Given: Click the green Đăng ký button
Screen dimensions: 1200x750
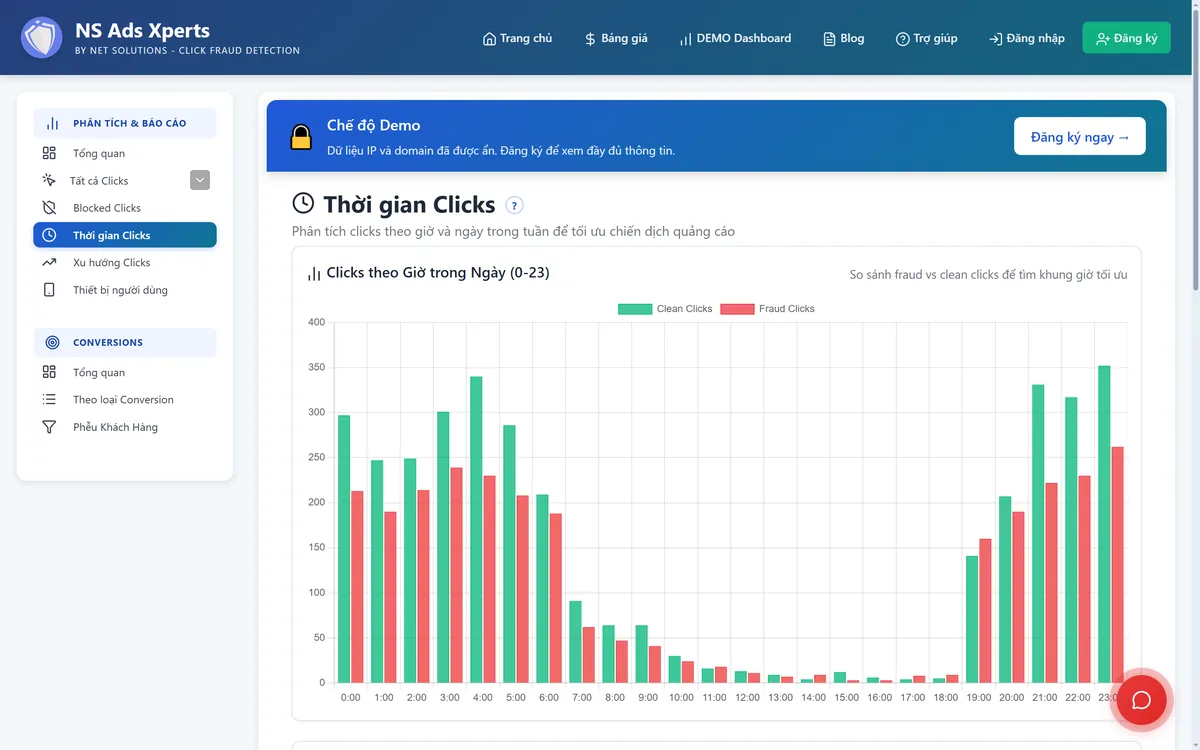Looking at the screenshot, I should click(x=1126, y=38).
